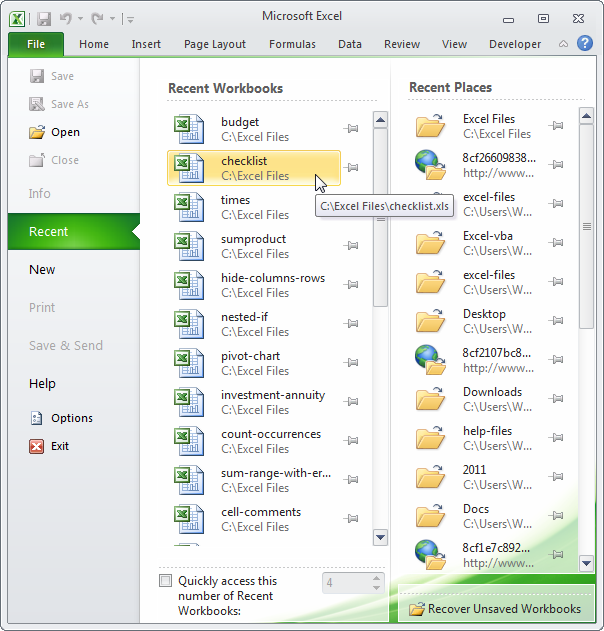Image resolution: width=604 pixels, height=631 pixels.
Task: Open the pivot-chart workbook
Action: click(254, 363)
